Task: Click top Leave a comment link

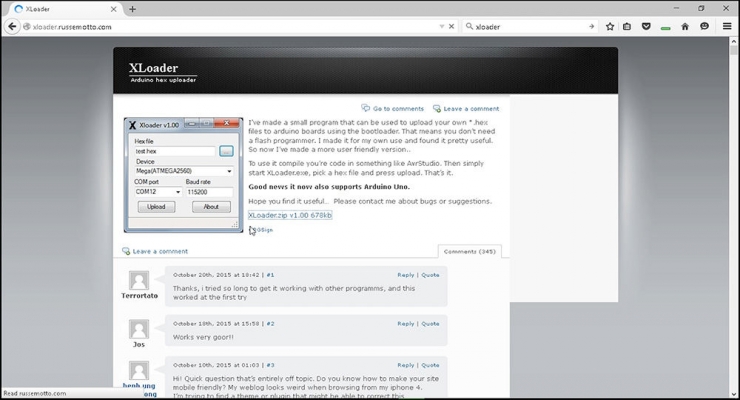Action: pyautogui.click(x=466, y=108)
